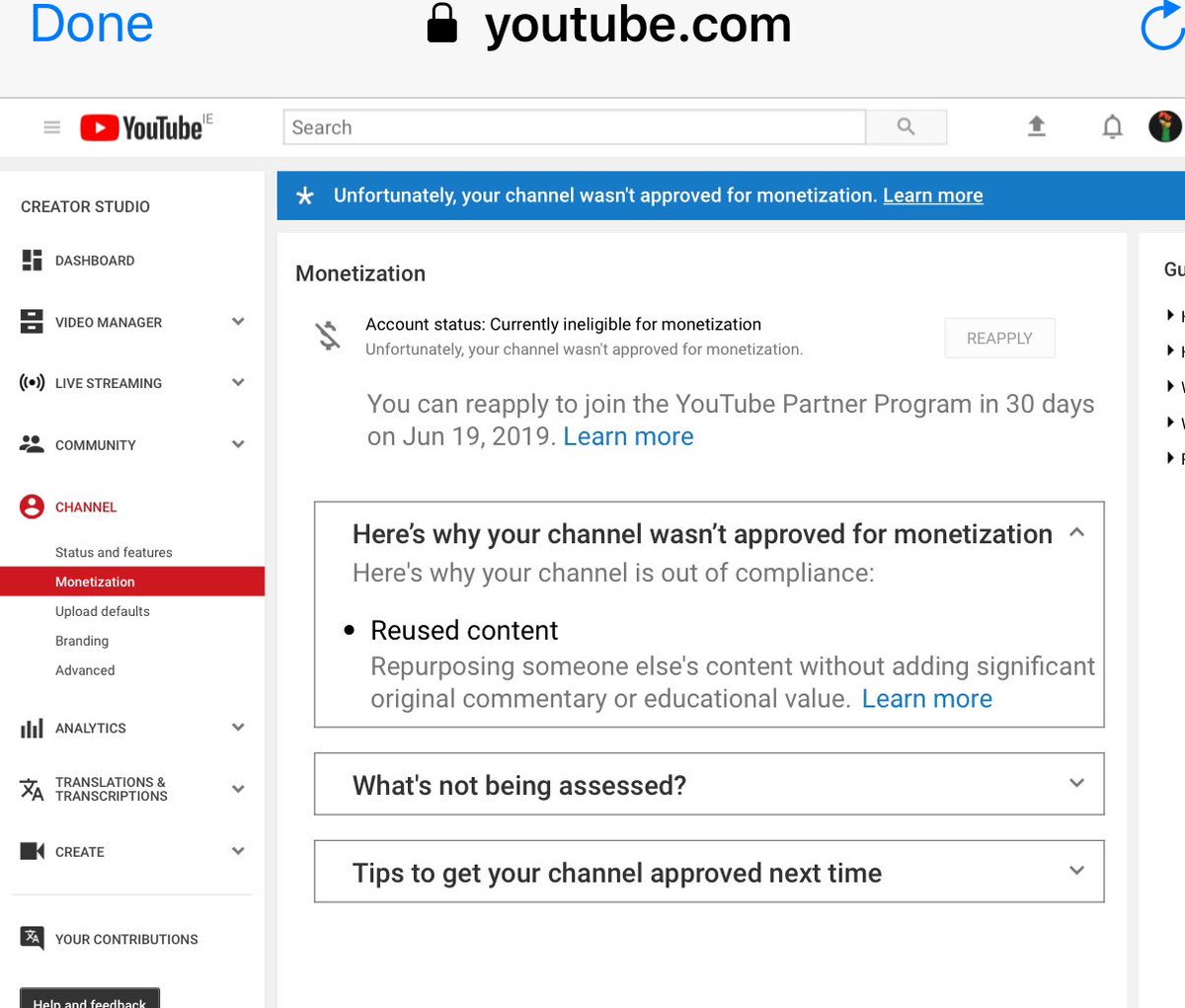Click the Video Manager label

click(x=109, y=322)
